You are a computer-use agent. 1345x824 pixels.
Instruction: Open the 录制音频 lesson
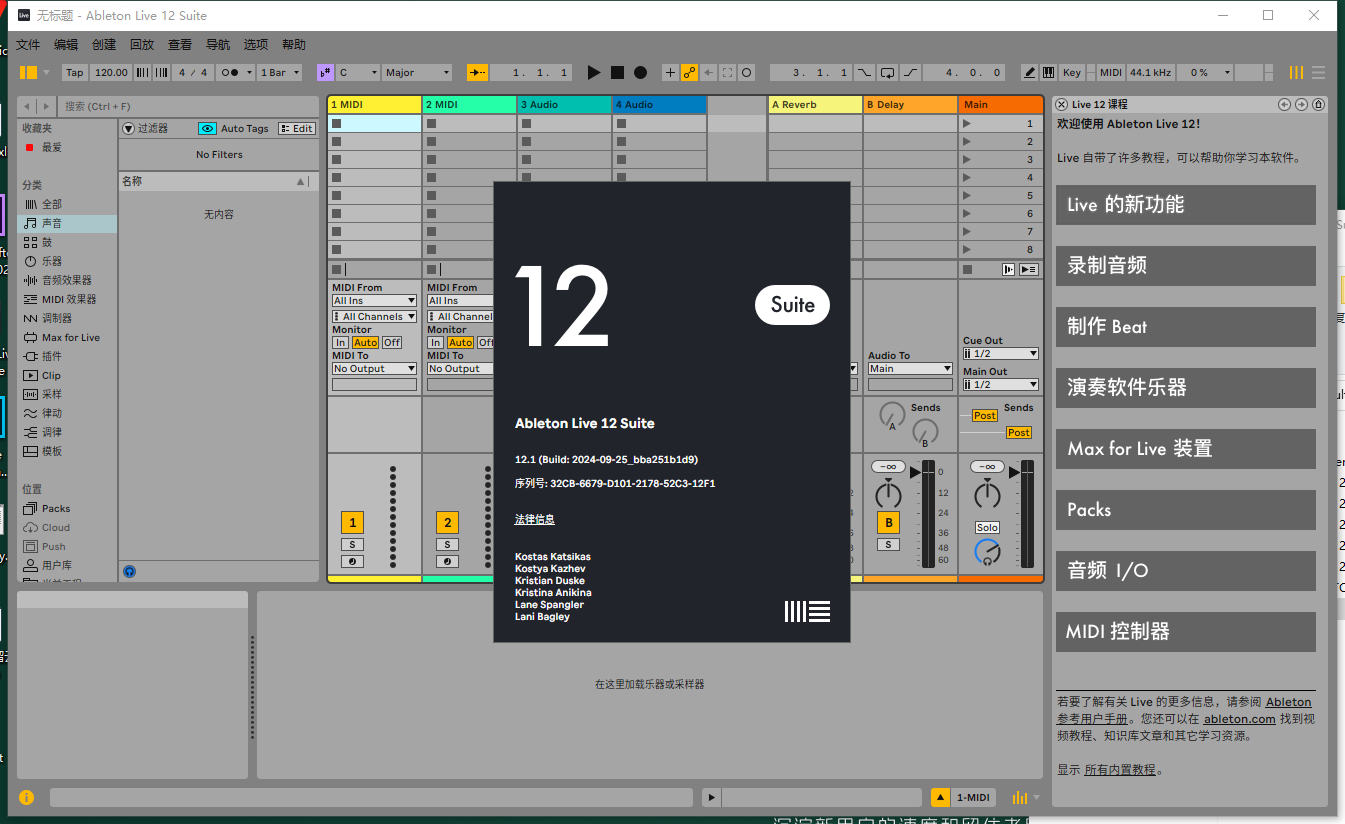[1185, 265]
